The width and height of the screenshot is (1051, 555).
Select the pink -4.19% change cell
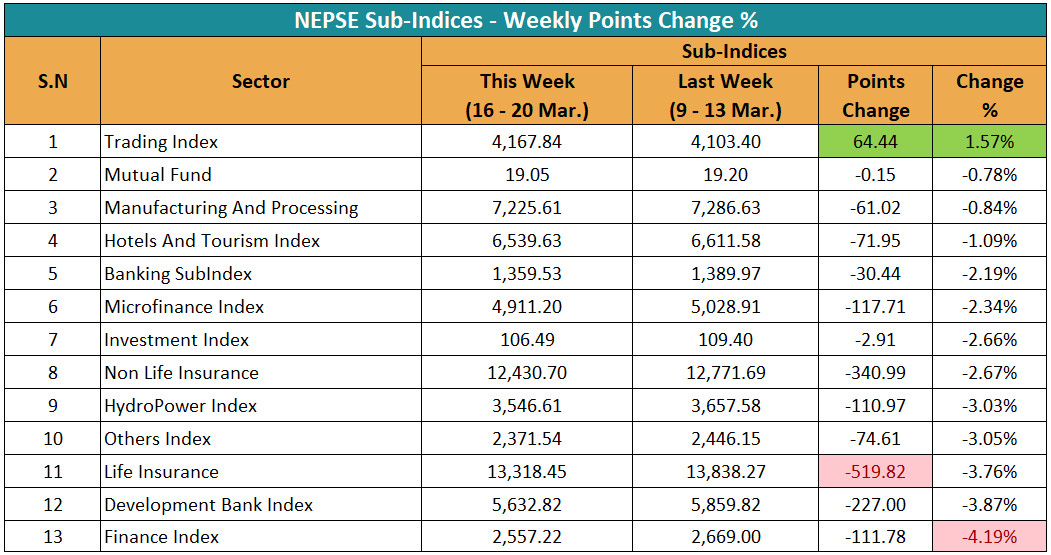pyautogui.click(x=988, y=537)
